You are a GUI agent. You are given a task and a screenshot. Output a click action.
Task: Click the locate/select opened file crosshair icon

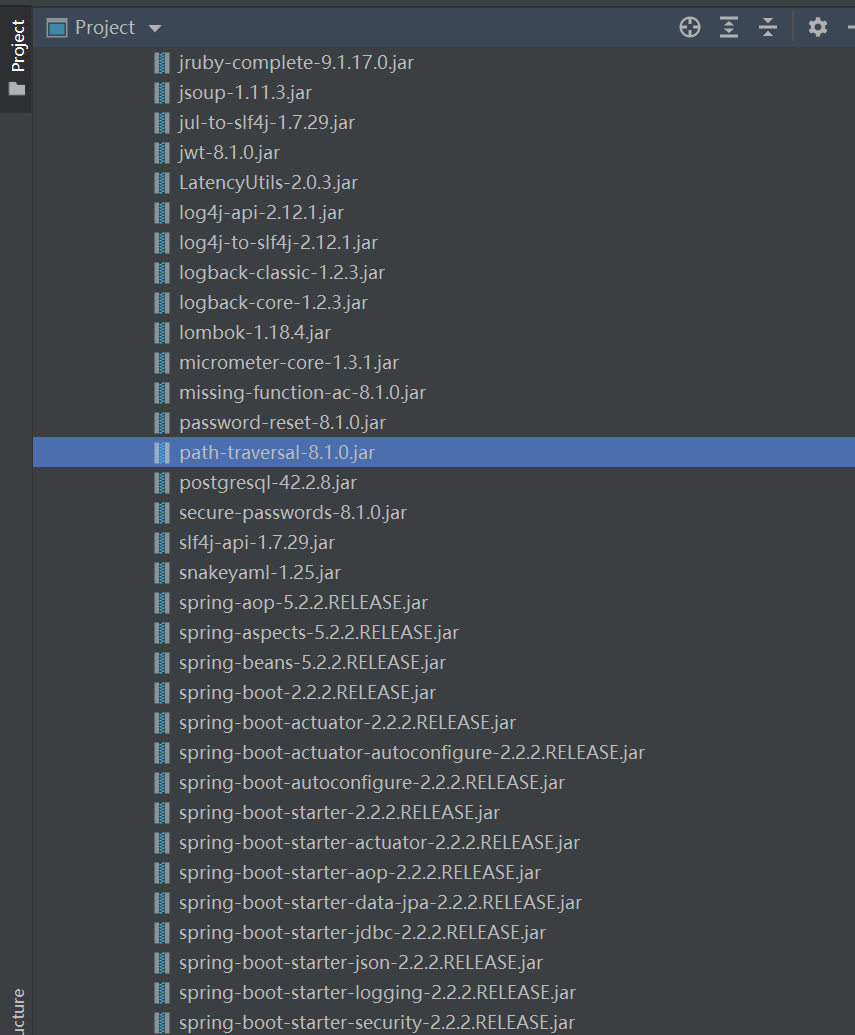pos(689,27)
